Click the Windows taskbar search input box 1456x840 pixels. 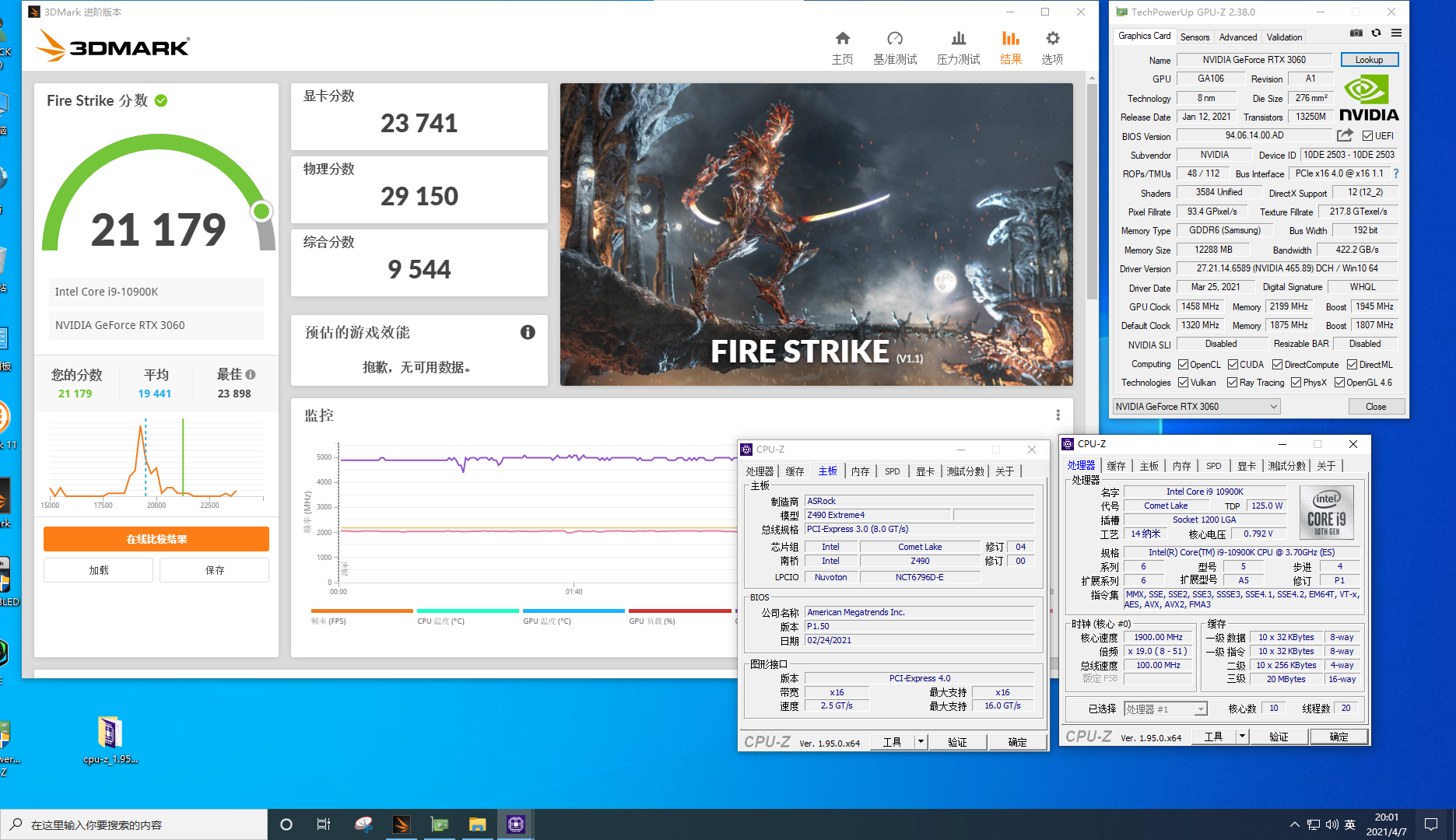coord(134,824)
